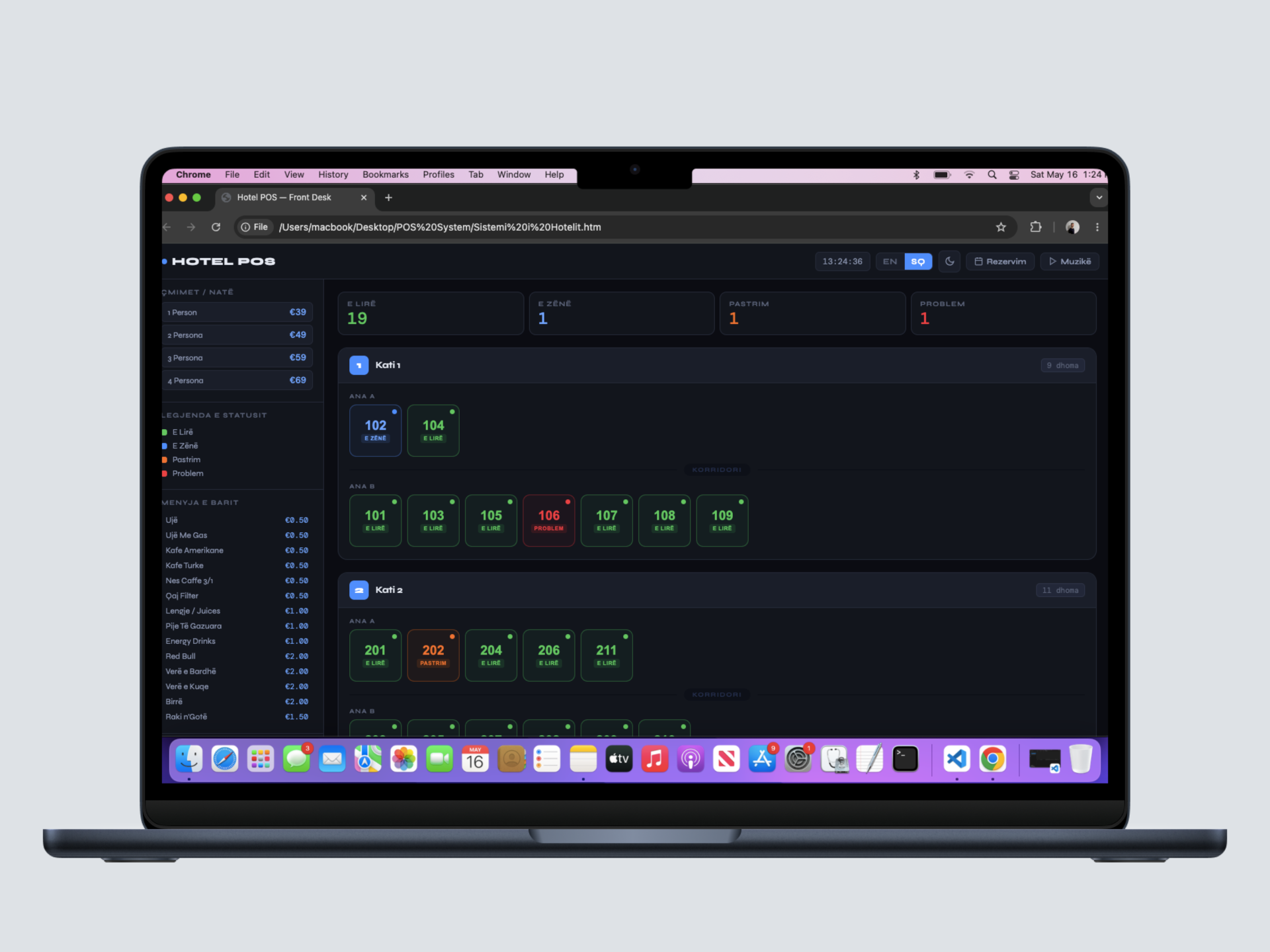The image size is (1270, 952).
Task: Click the 3 Persona €59 price row
Action: (x=237, y=358)
